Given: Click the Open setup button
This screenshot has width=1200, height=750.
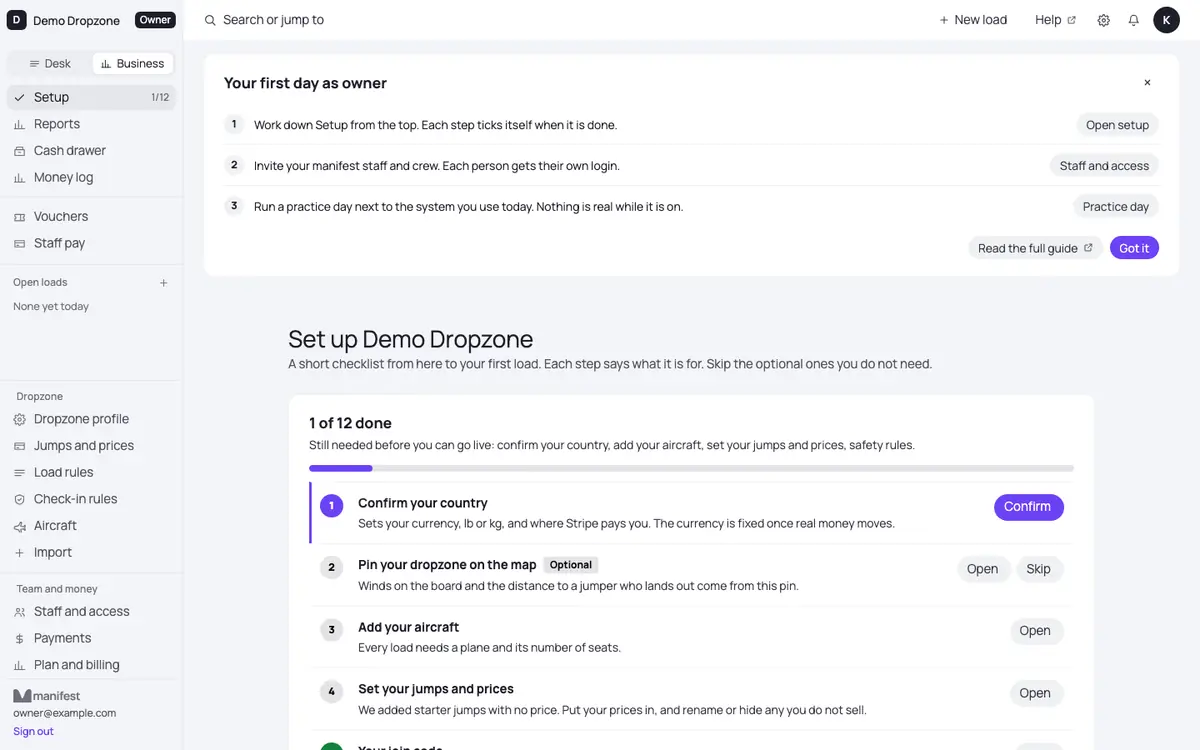Looking at the screenshot, I should pos(1118,125).
